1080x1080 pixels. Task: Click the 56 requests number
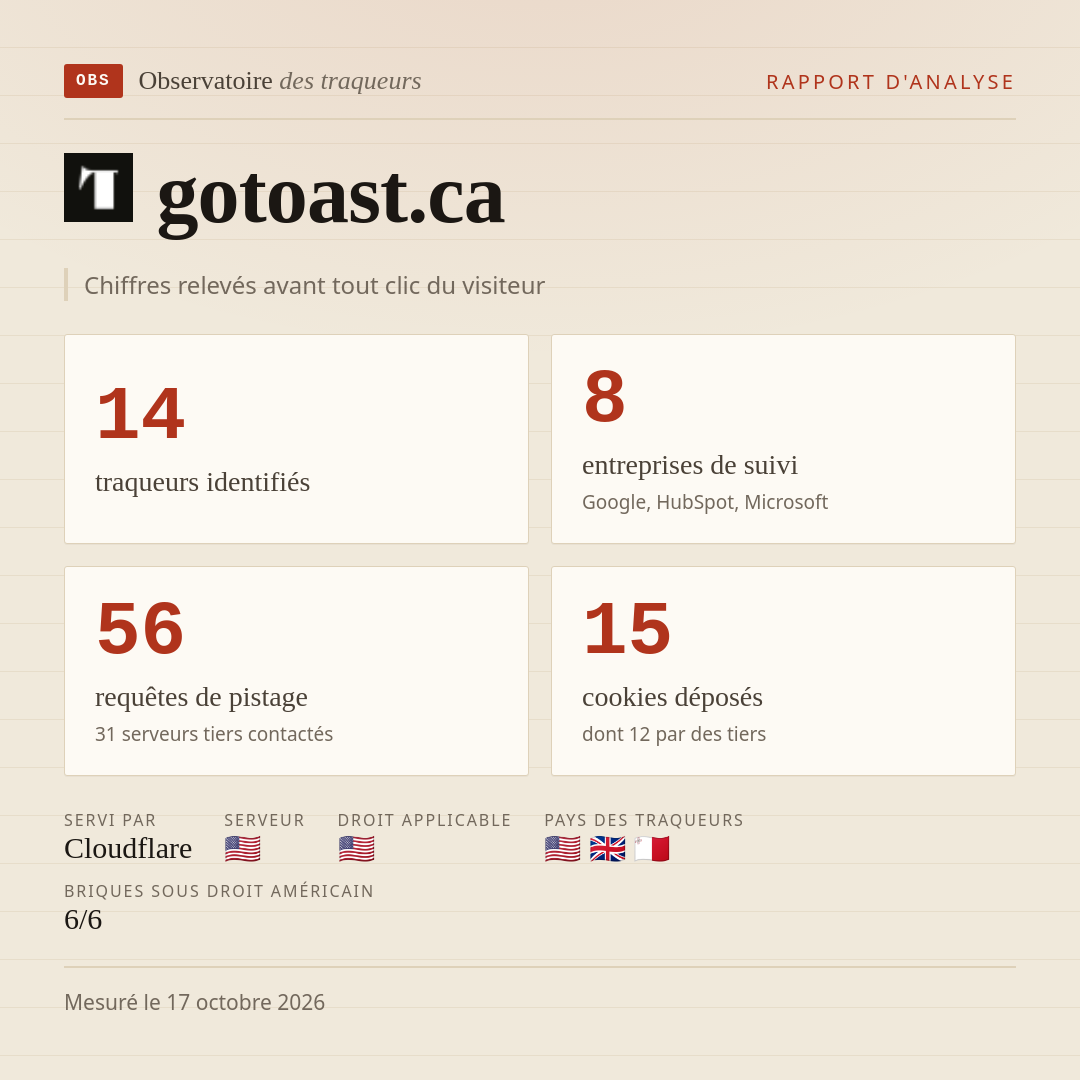(x=141, y=628)
